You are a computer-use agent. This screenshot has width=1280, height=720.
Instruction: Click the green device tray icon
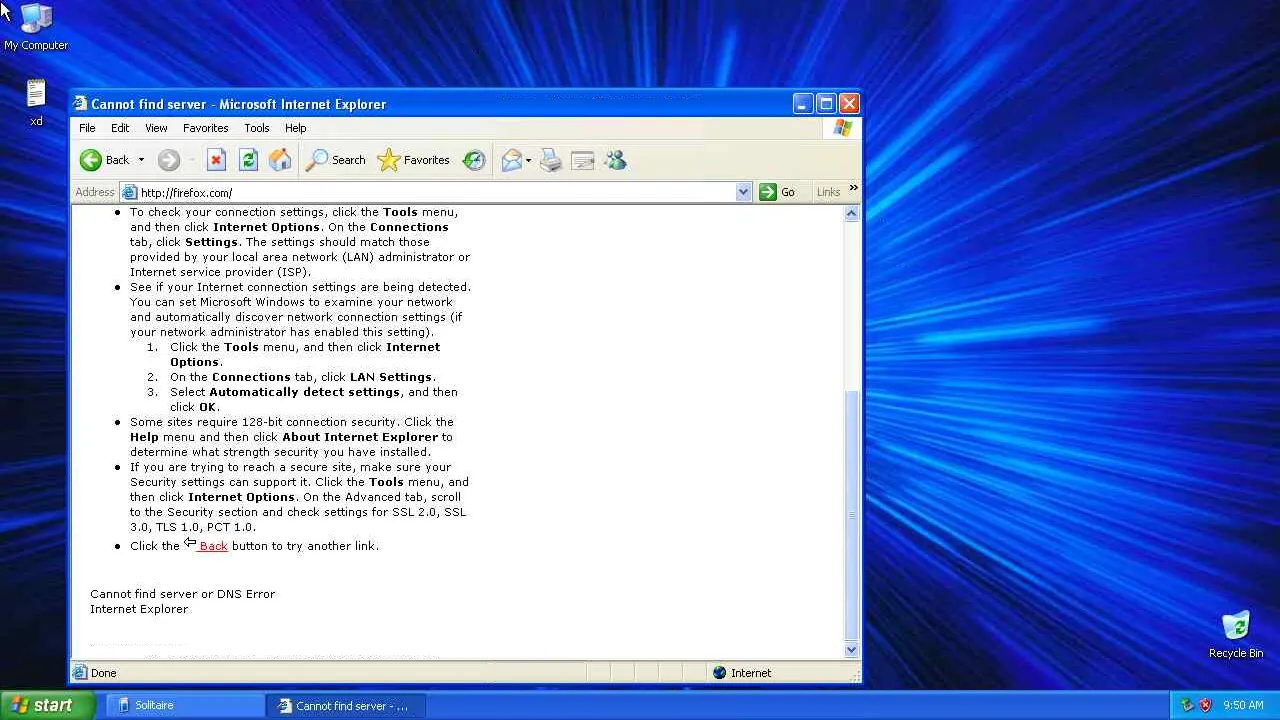(1187, 705)
